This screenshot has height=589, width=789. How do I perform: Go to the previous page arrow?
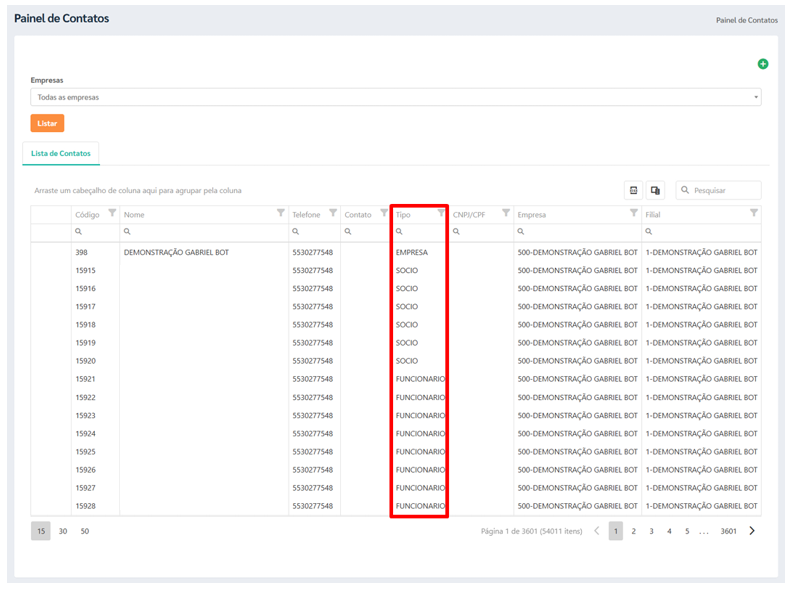597,531
